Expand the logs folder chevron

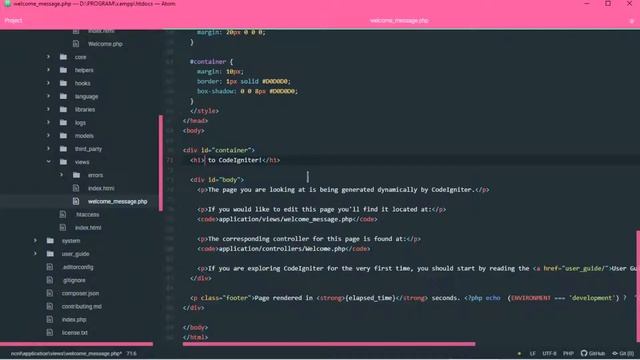(x=48, y=122)
